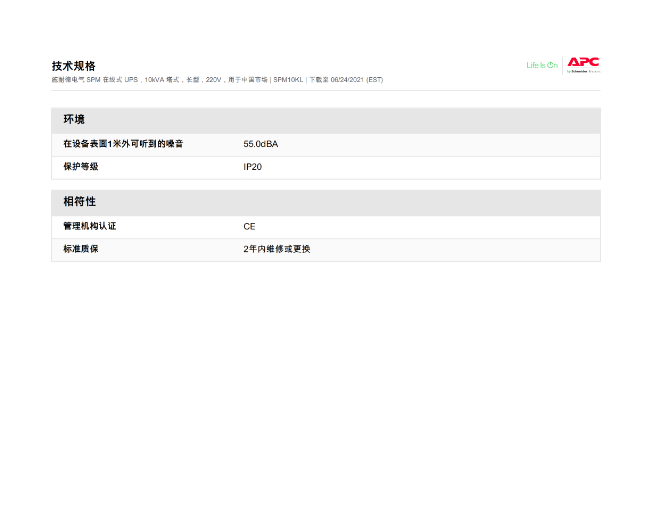Screen dimensions: 652x523
Task: Select the 相符性 section header
Action: 79,202
